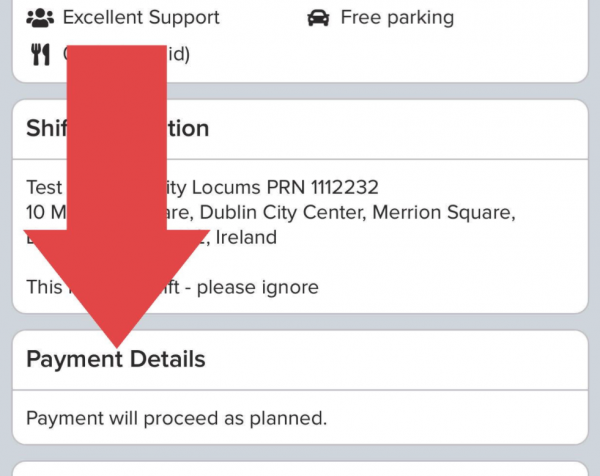Tap the Ireland address line
The width and height of the screenshot is (600, 476).
tap(246, 237)
